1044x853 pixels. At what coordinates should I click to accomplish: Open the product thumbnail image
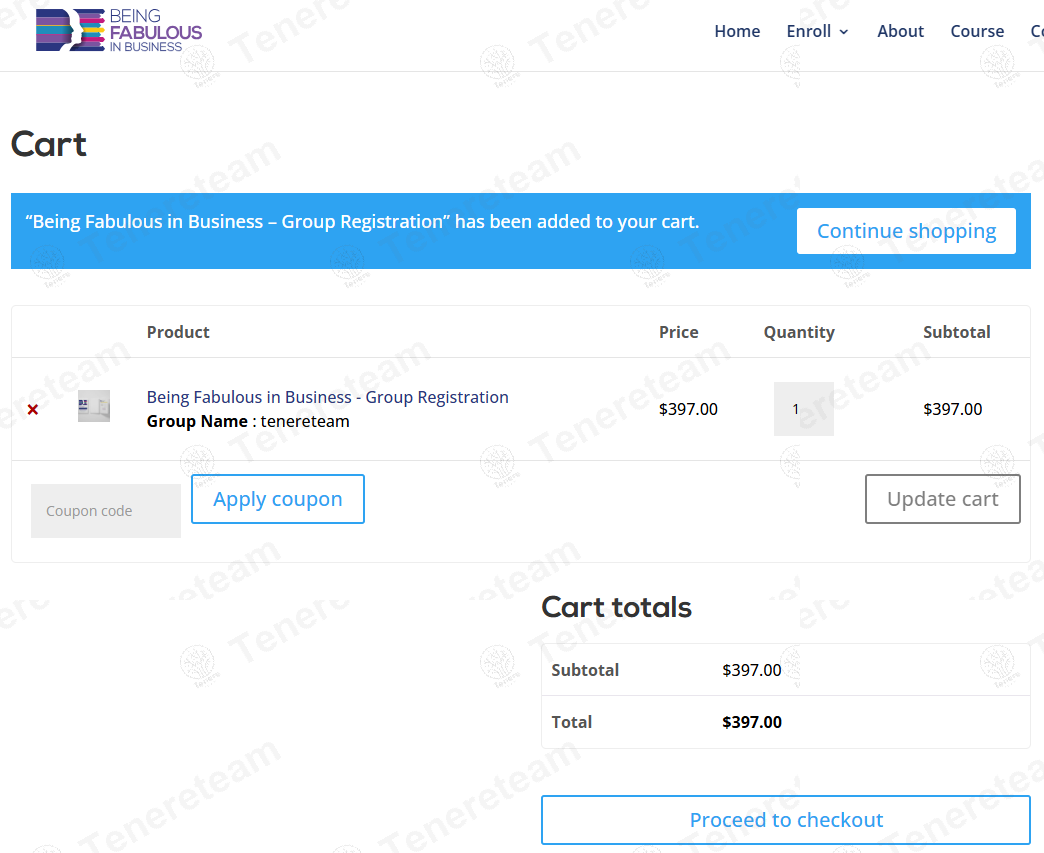(94, 406)
